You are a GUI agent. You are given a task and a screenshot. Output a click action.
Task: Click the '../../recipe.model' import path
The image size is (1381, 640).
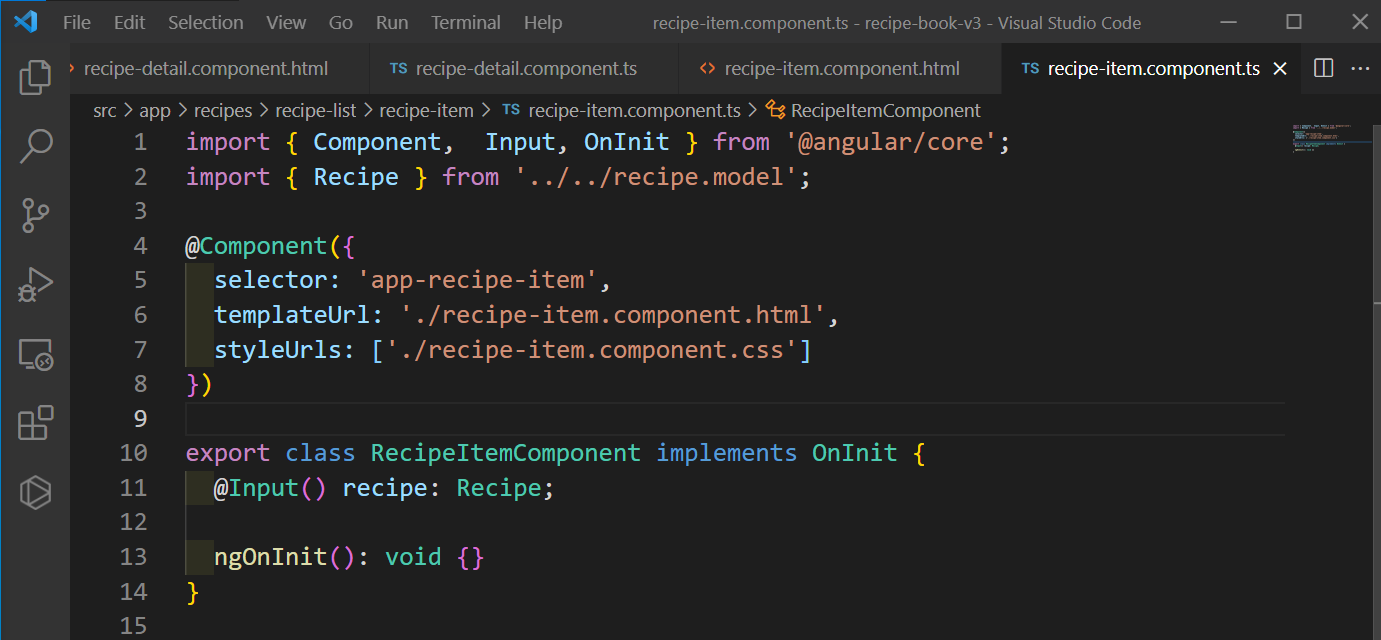pos(655,177)
